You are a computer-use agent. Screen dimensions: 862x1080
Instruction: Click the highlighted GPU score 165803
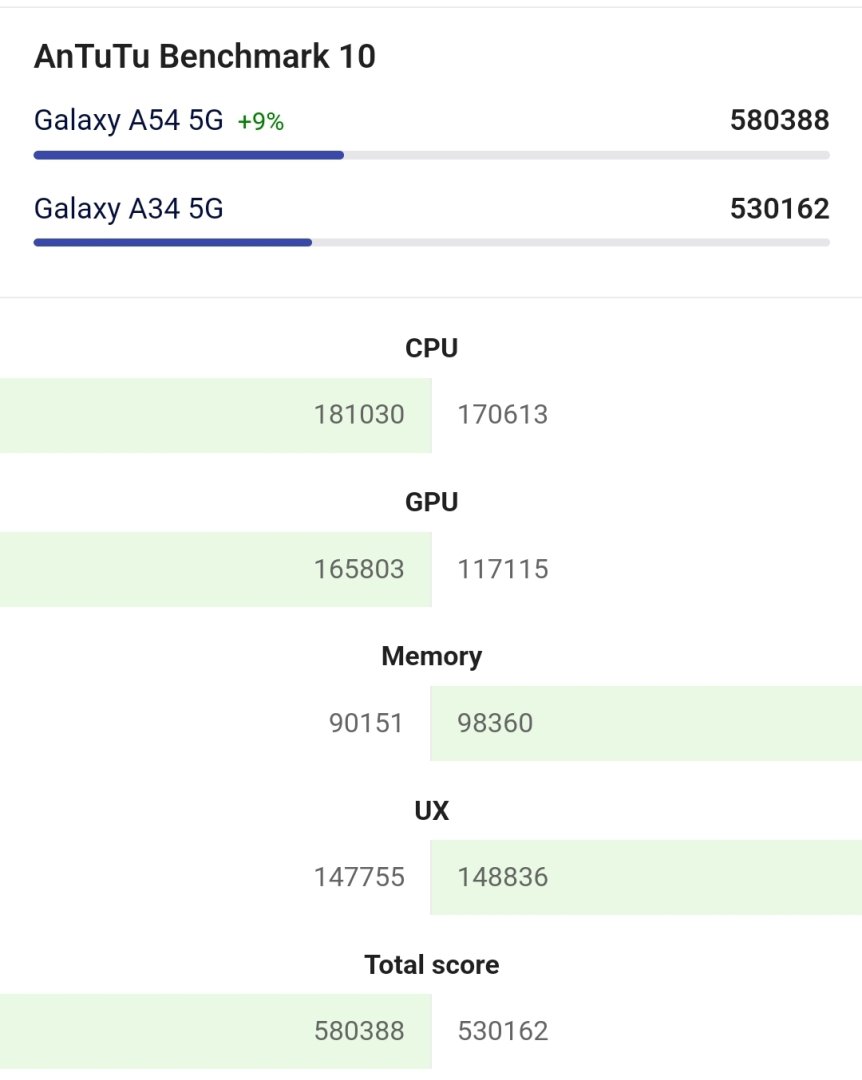(359, 570)
